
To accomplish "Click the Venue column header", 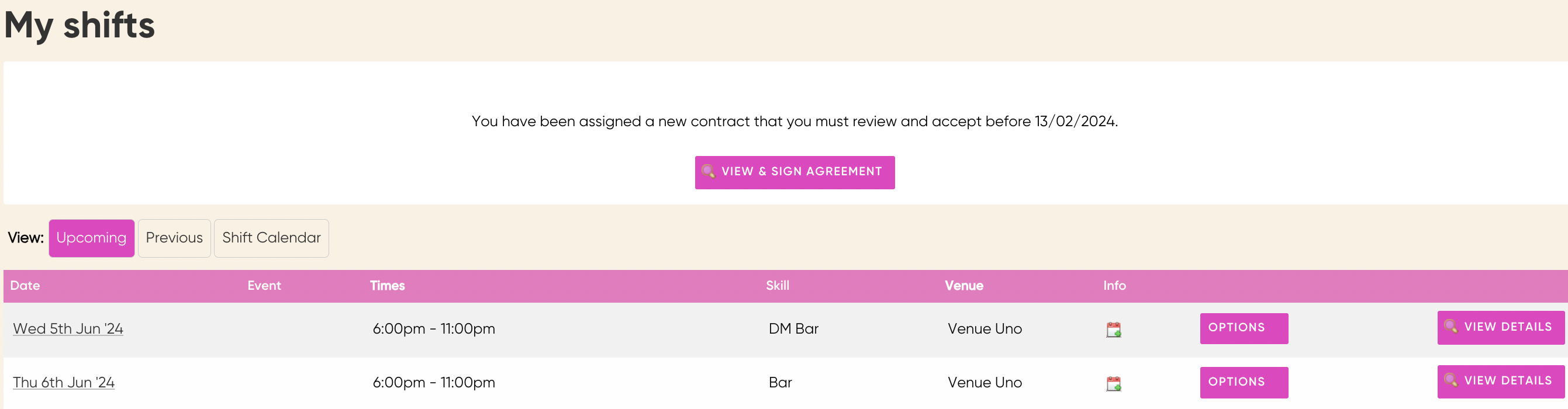I will coord(963,286).
